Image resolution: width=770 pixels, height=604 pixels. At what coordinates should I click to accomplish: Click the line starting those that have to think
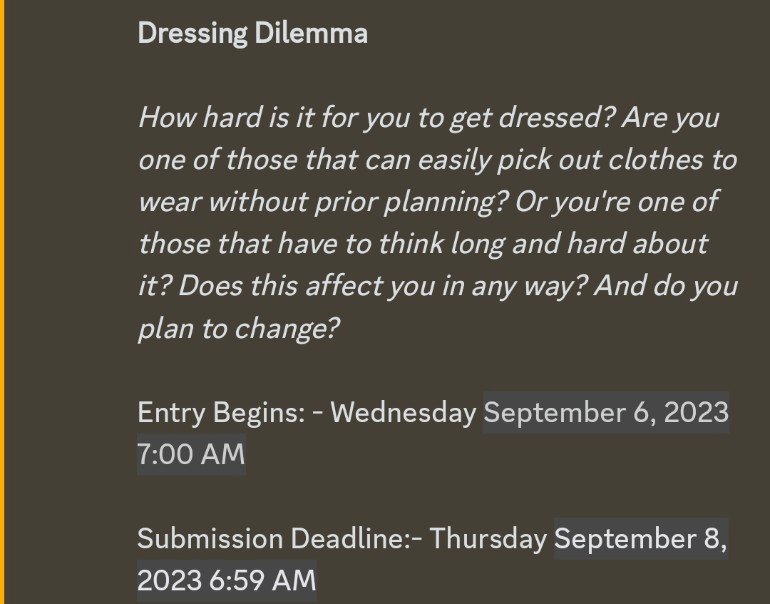click(x=423, y=244)
